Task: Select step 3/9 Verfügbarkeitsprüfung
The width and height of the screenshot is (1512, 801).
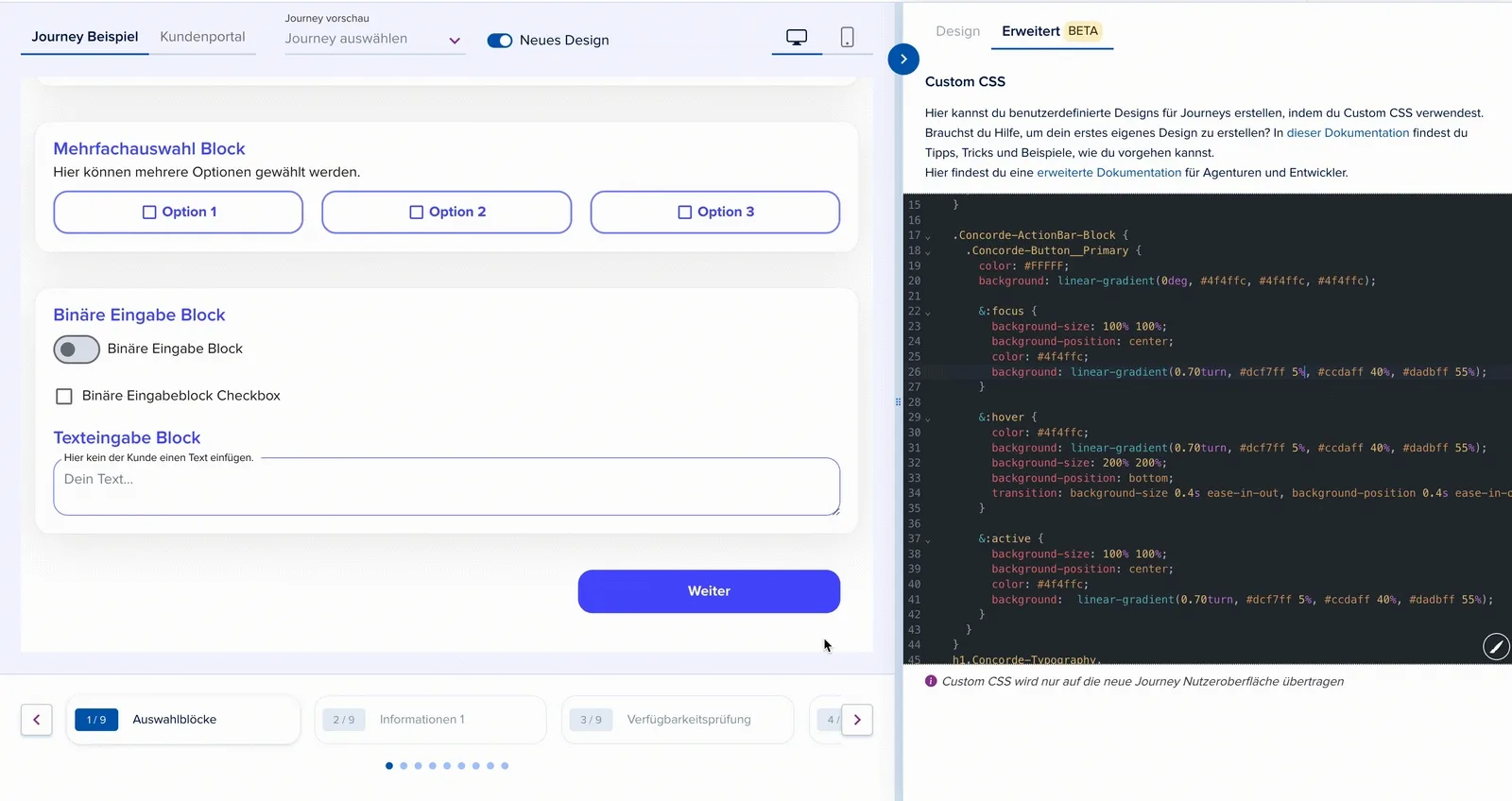Action: (678, 720)
